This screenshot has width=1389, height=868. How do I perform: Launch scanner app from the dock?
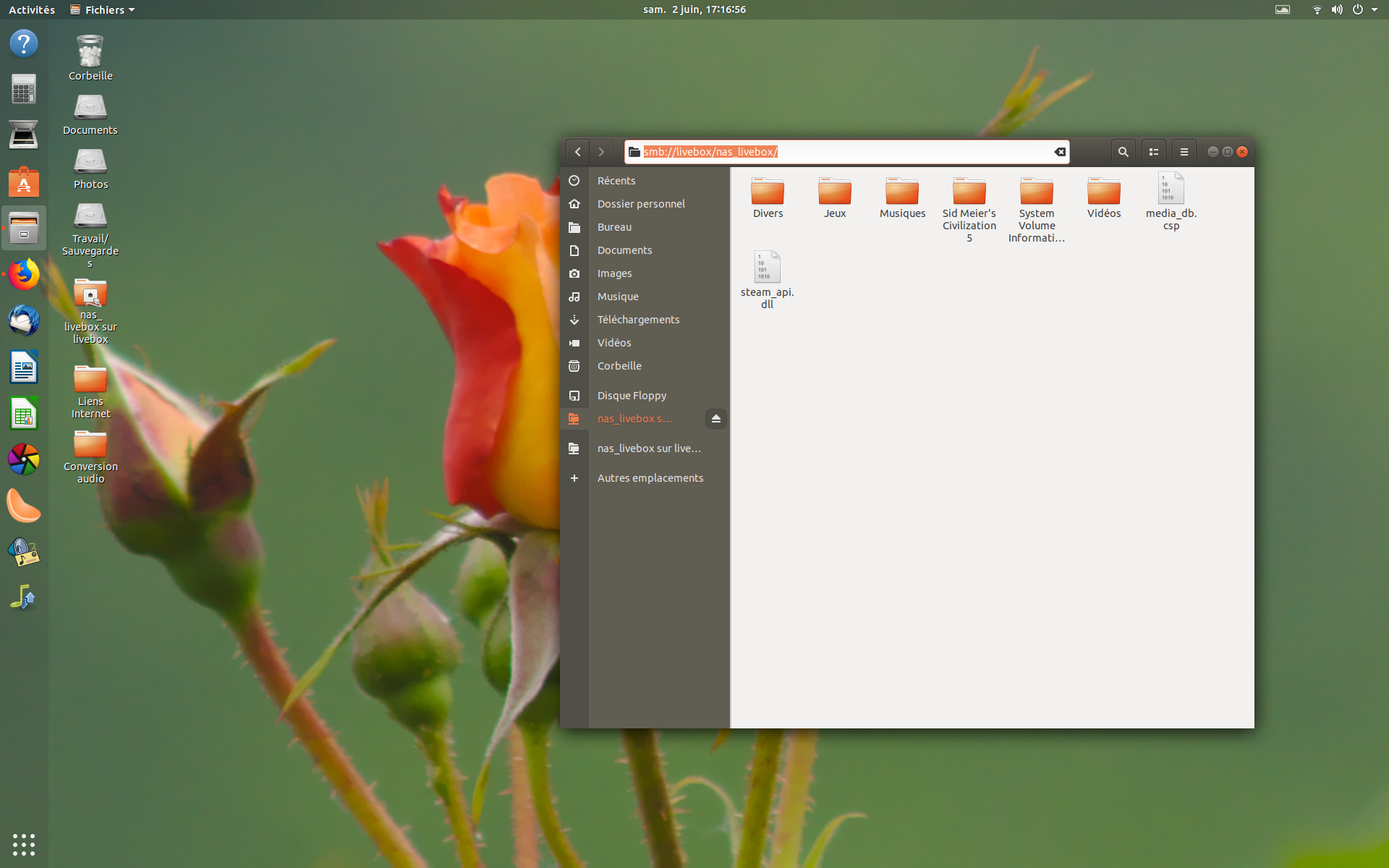point(24,135)
